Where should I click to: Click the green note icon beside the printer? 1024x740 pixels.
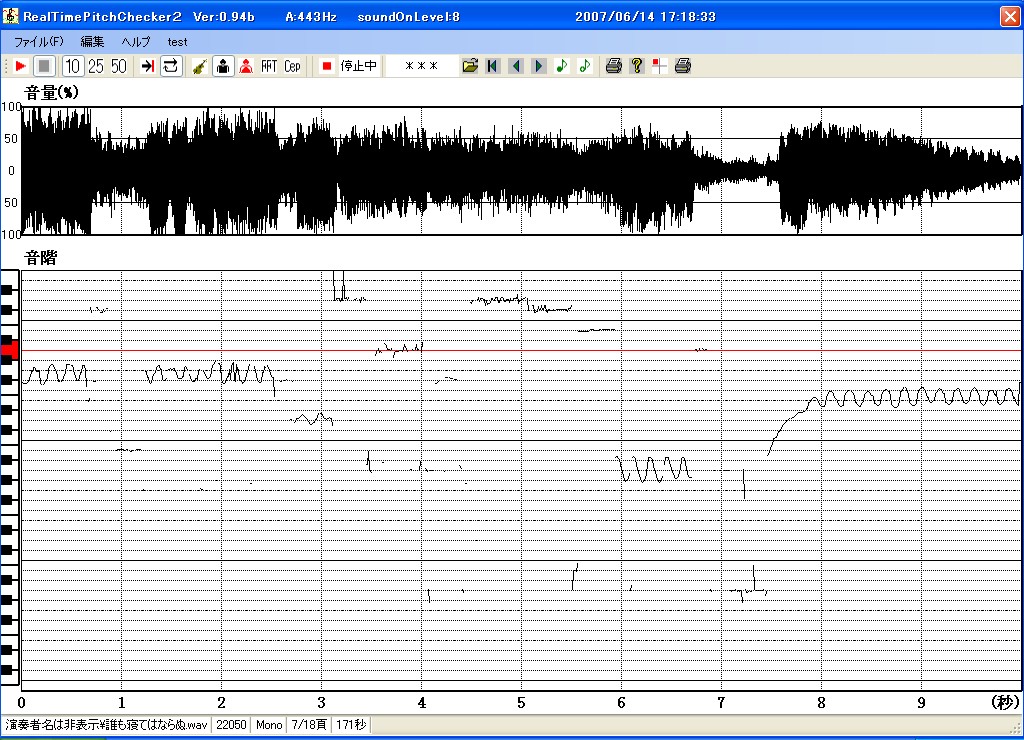click(x=584, y=66)
